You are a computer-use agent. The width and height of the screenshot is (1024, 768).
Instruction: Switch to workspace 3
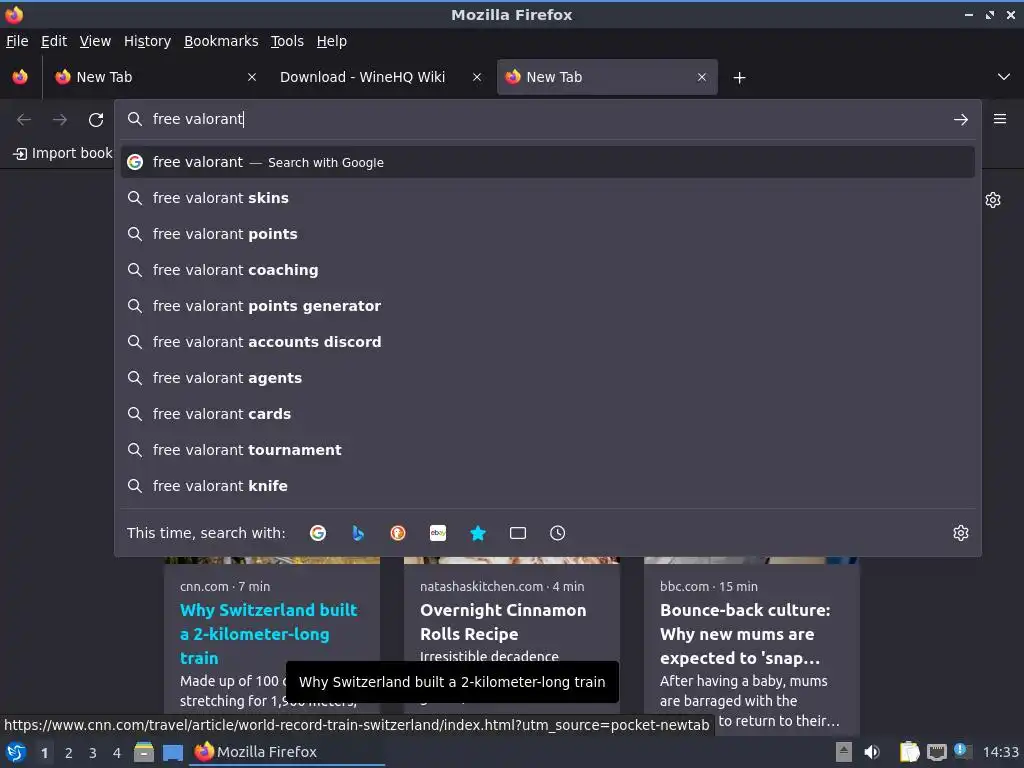(93, 753)
